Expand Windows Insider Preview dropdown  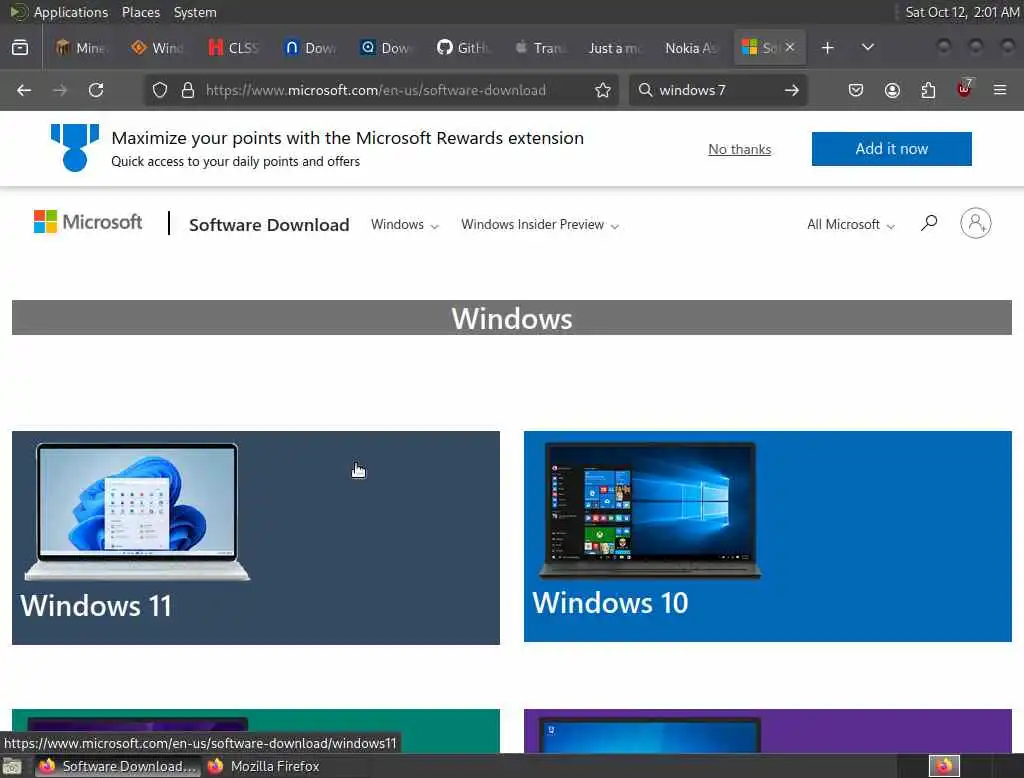[540, 225]
